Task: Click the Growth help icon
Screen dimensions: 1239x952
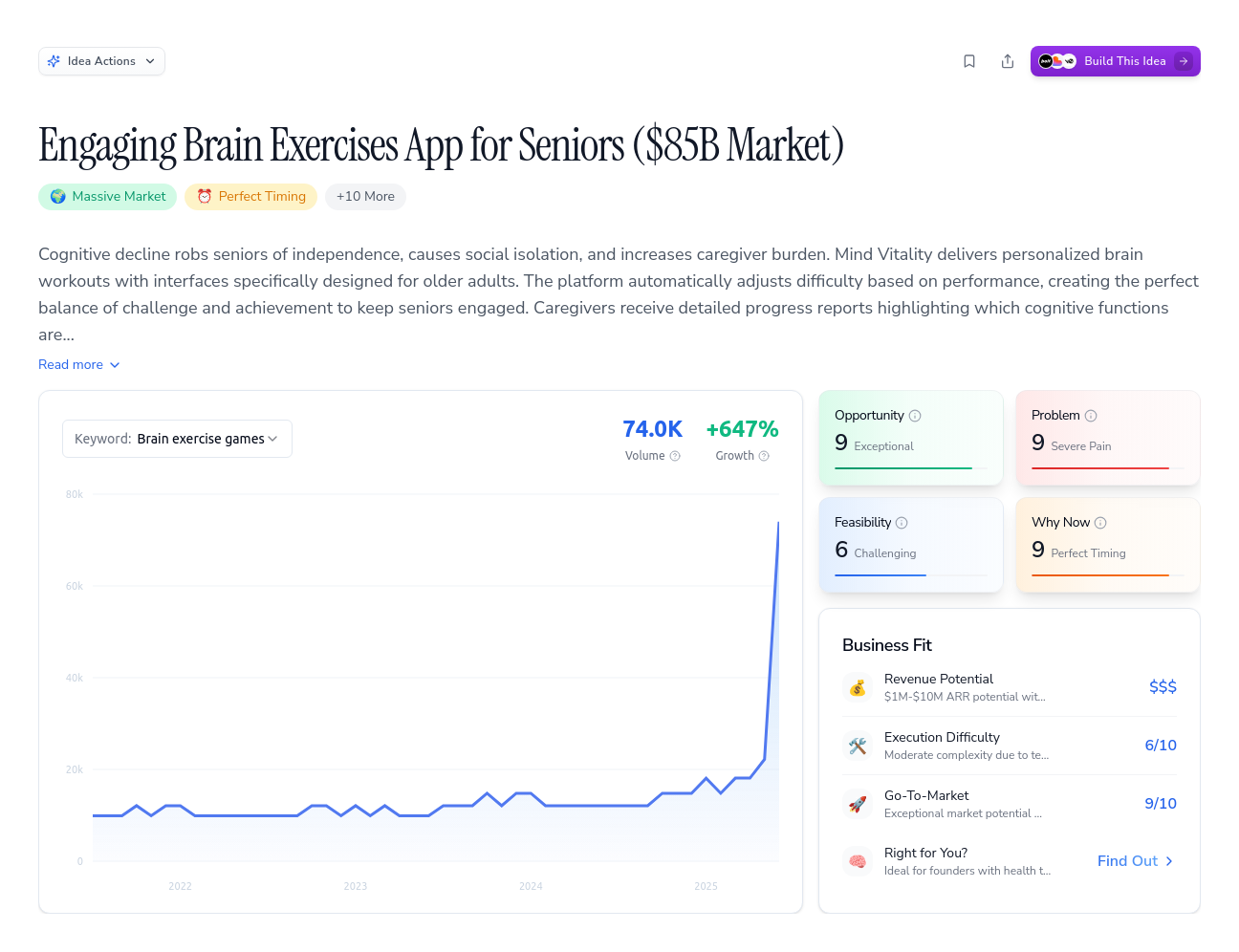Action: pyautogui.click(x=764, y=456)
